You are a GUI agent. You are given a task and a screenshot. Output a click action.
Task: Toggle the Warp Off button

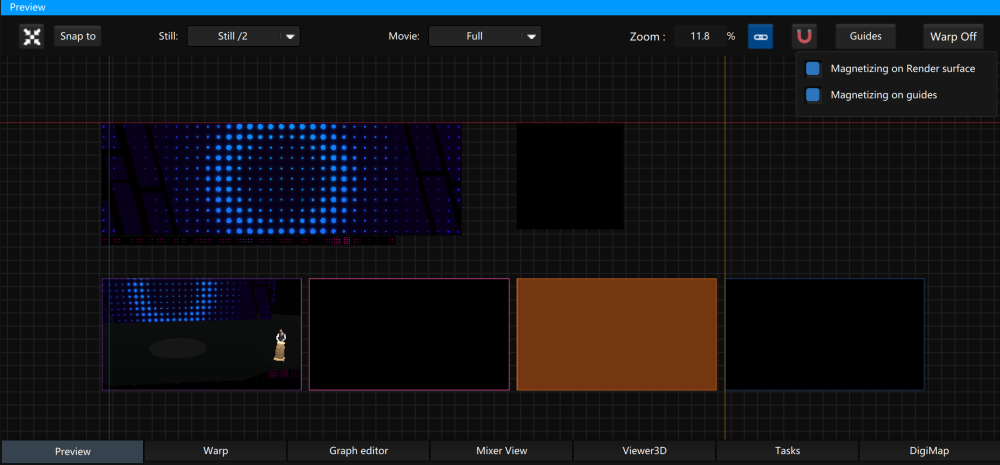[x=952, y=37]
